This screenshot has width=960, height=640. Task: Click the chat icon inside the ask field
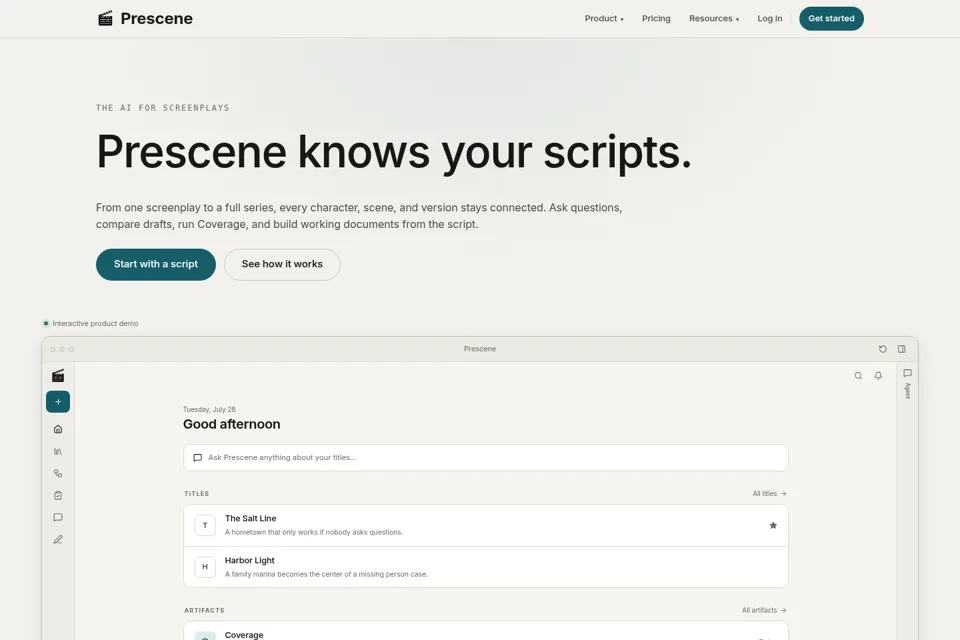pyautogui.click(x=198, y=458)
